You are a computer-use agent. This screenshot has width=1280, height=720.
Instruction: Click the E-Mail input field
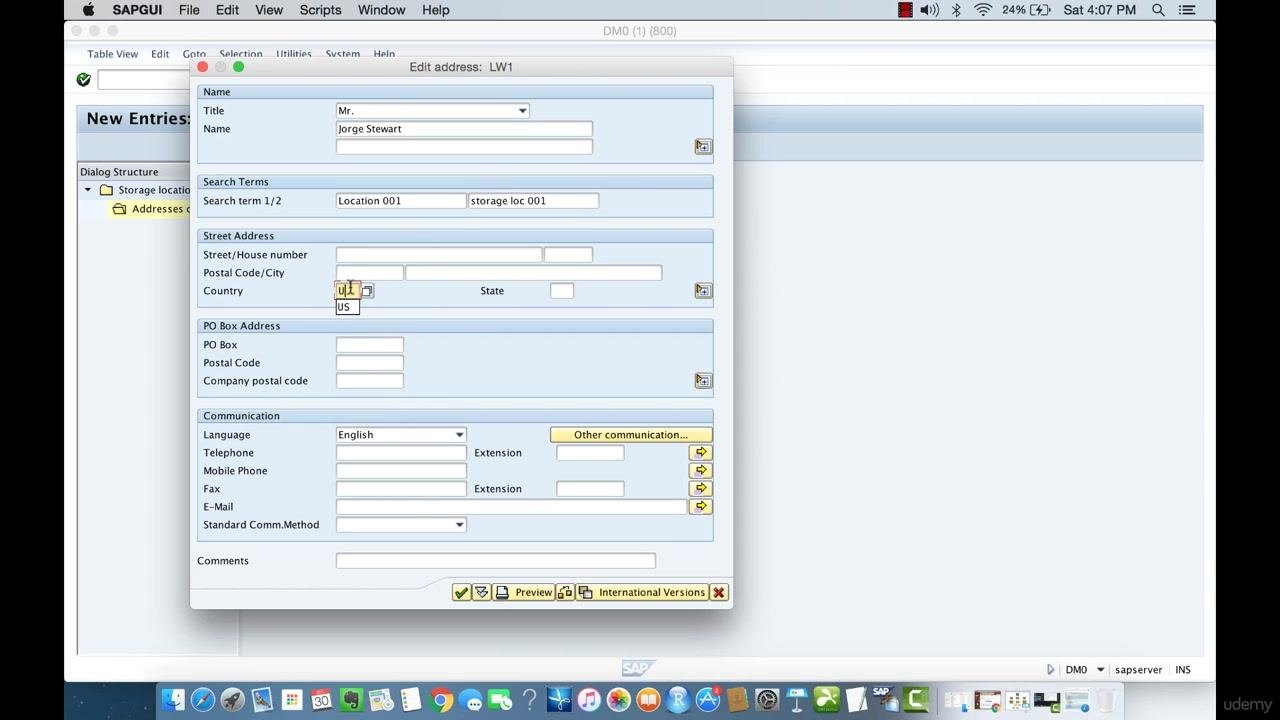(x=512, y=507)
